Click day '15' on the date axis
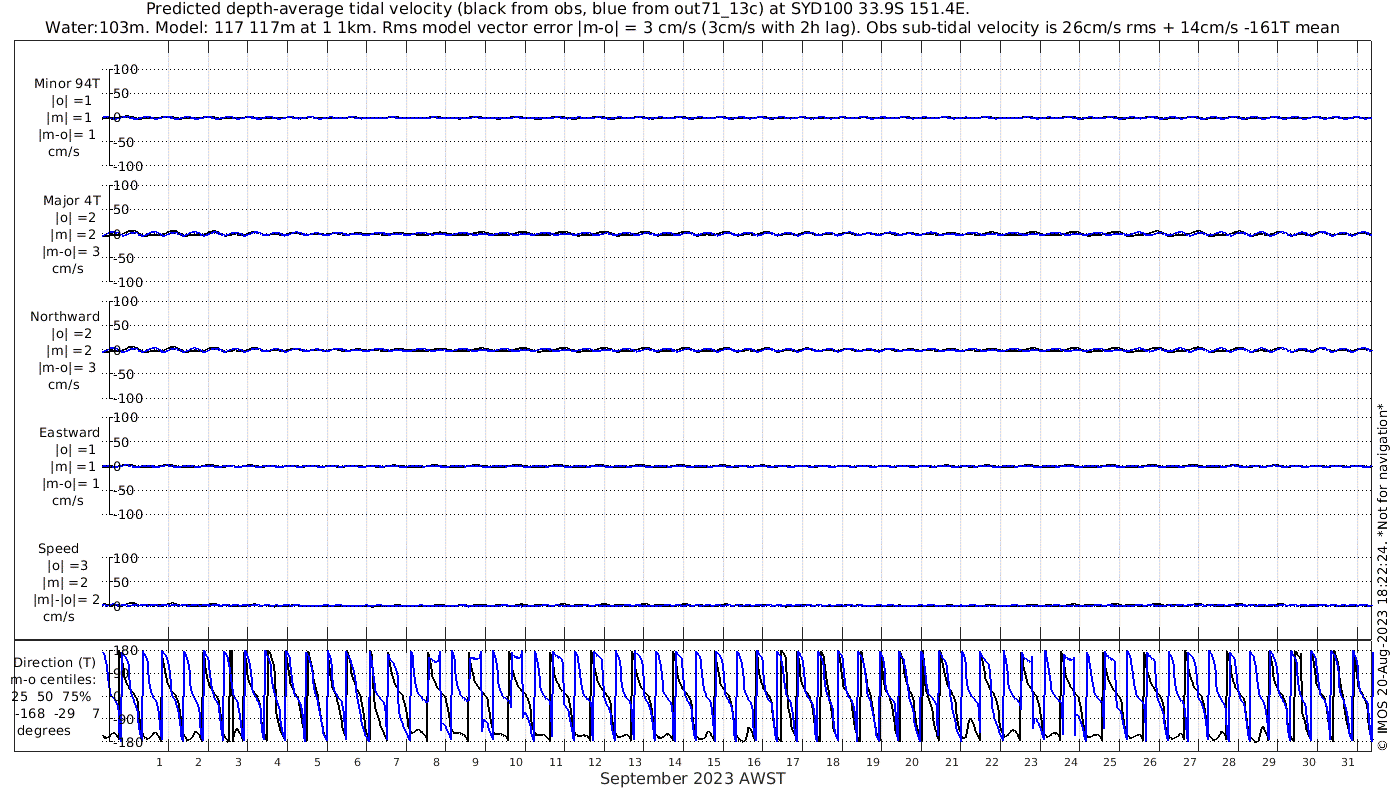 714,762
